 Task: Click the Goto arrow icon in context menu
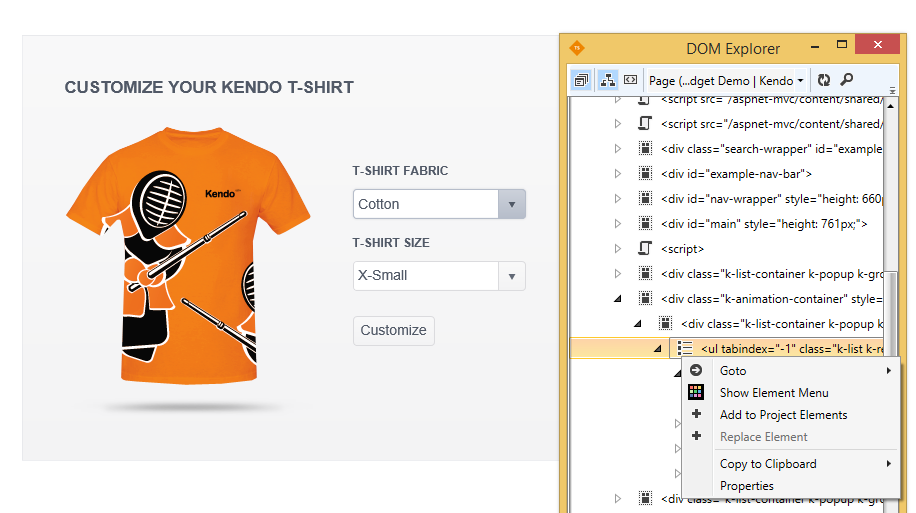pyautogui.click(x=696, y=370)
